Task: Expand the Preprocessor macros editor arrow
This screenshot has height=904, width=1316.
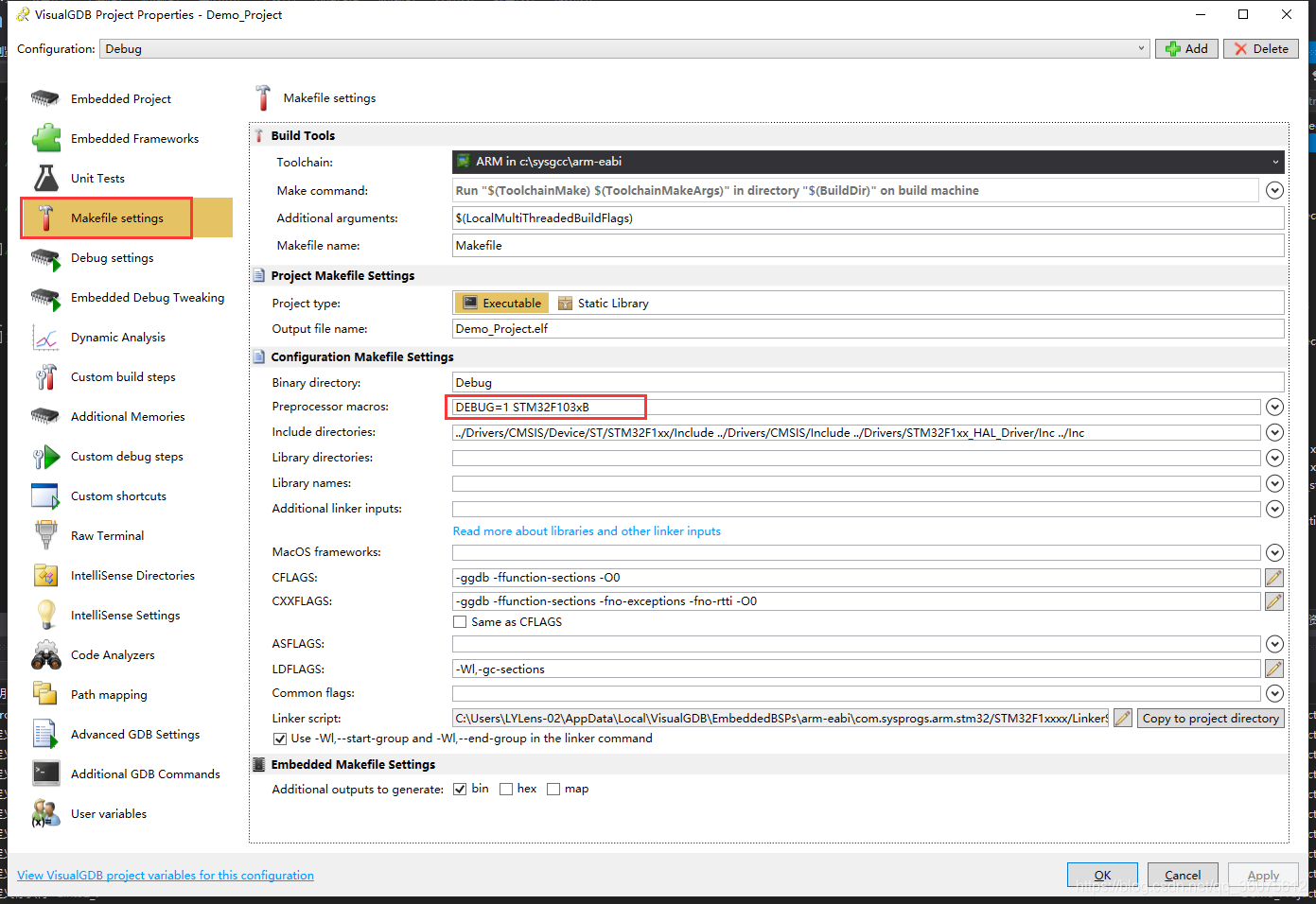Action: [x=1274, y=408]
